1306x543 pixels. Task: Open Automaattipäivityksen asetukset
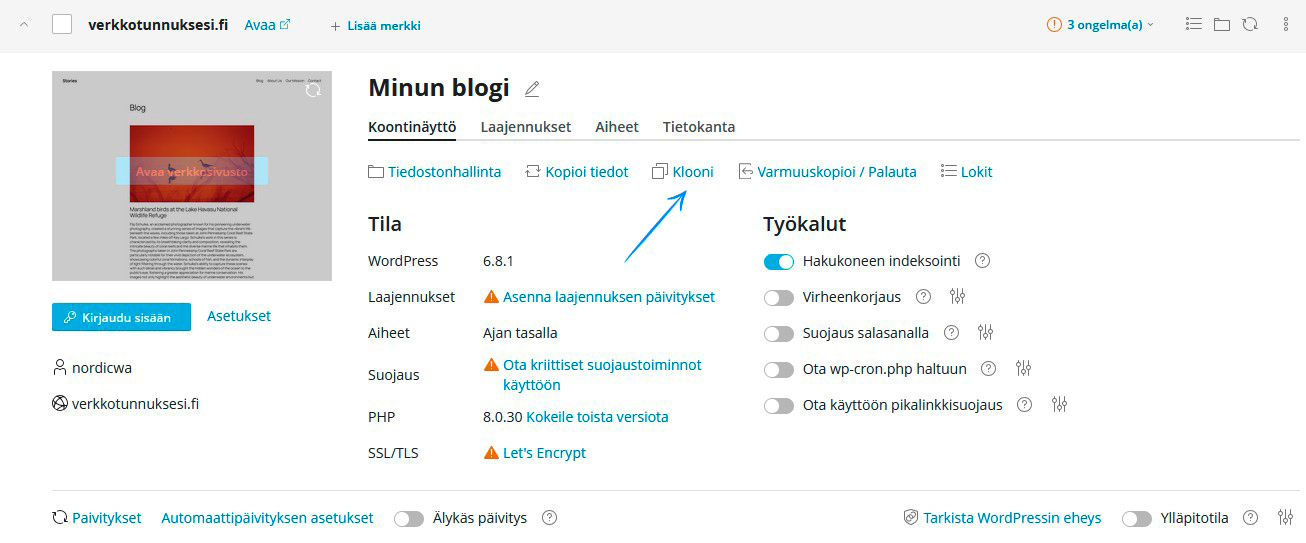pos(267,518)
